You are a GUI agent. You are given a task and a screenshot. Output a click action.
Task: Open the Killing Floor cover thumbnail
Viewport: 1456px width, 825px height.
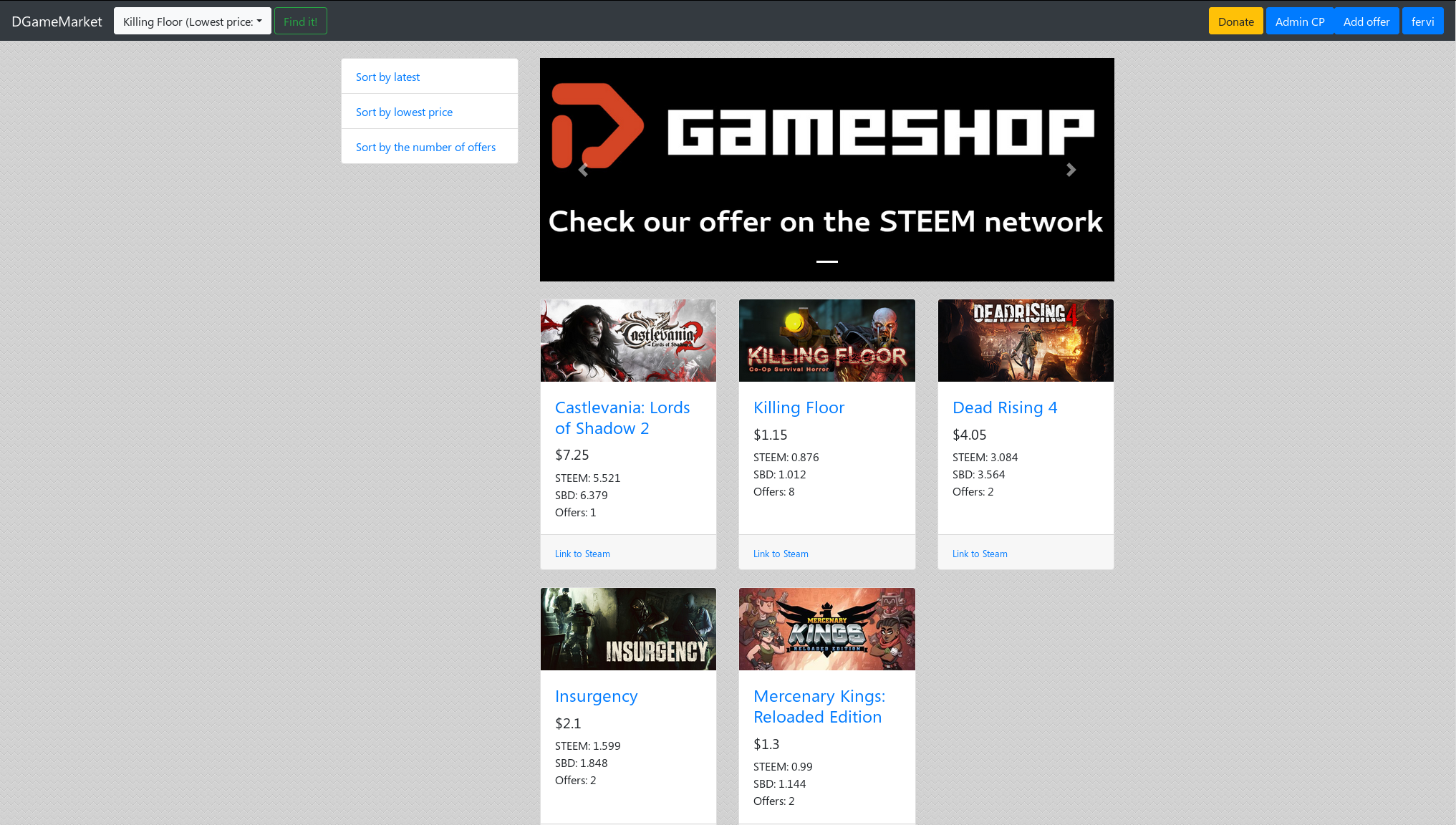(x=826, y=340)
